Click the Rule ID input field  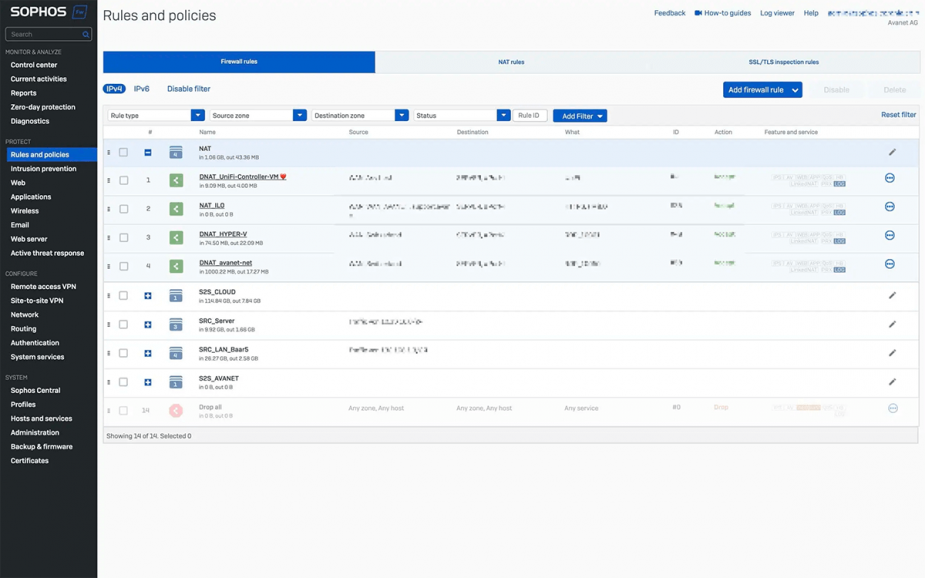[x=530, y=116]
